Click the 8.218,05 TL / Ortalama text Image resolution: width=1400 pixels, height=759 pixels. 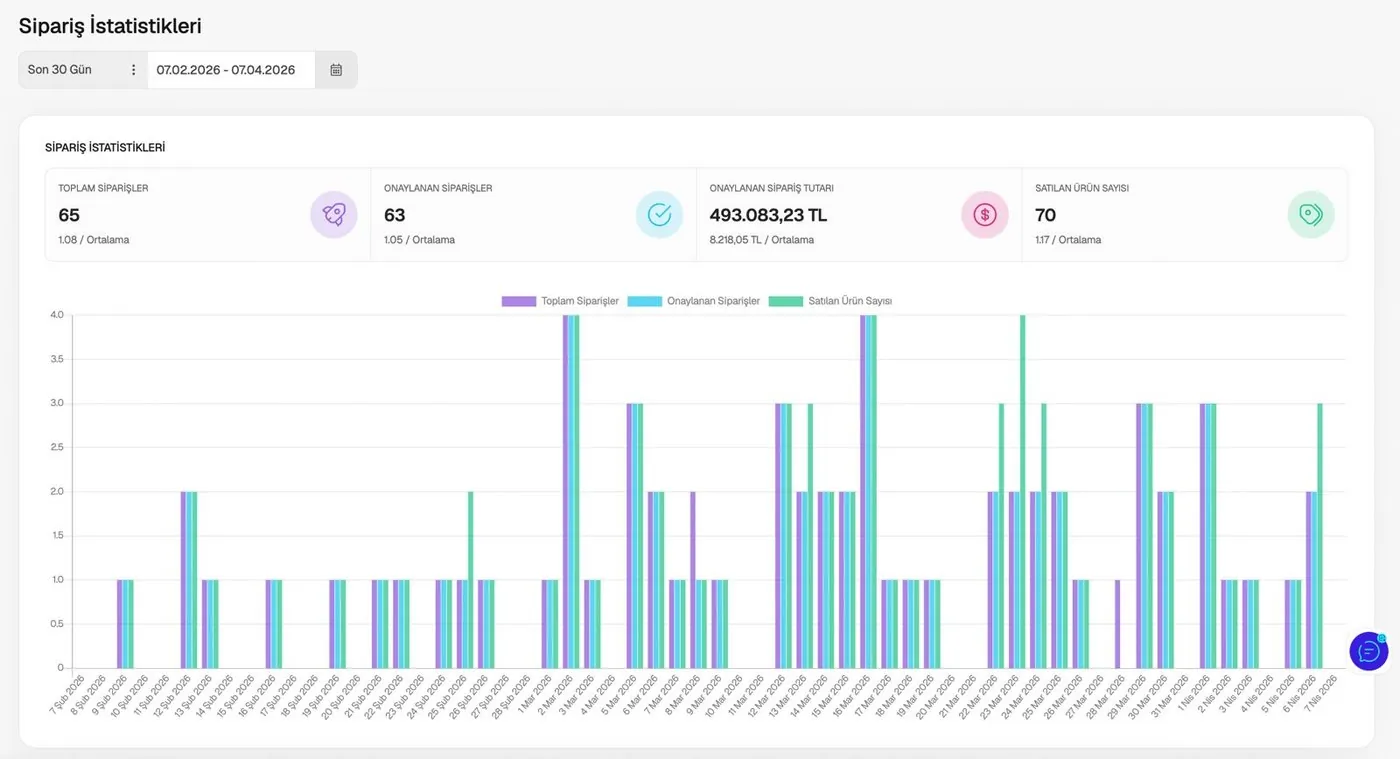pyautogui.click(x=762, y=240)
